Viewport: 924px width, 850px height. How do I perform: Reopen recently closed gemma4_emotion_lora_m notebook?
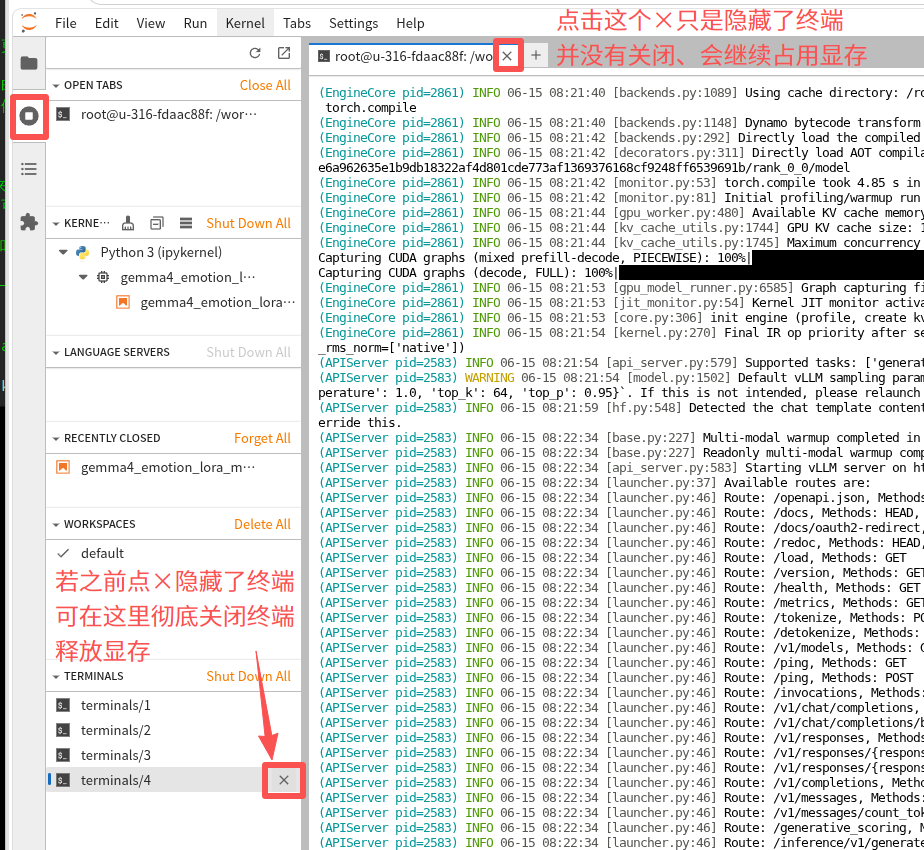174,467
